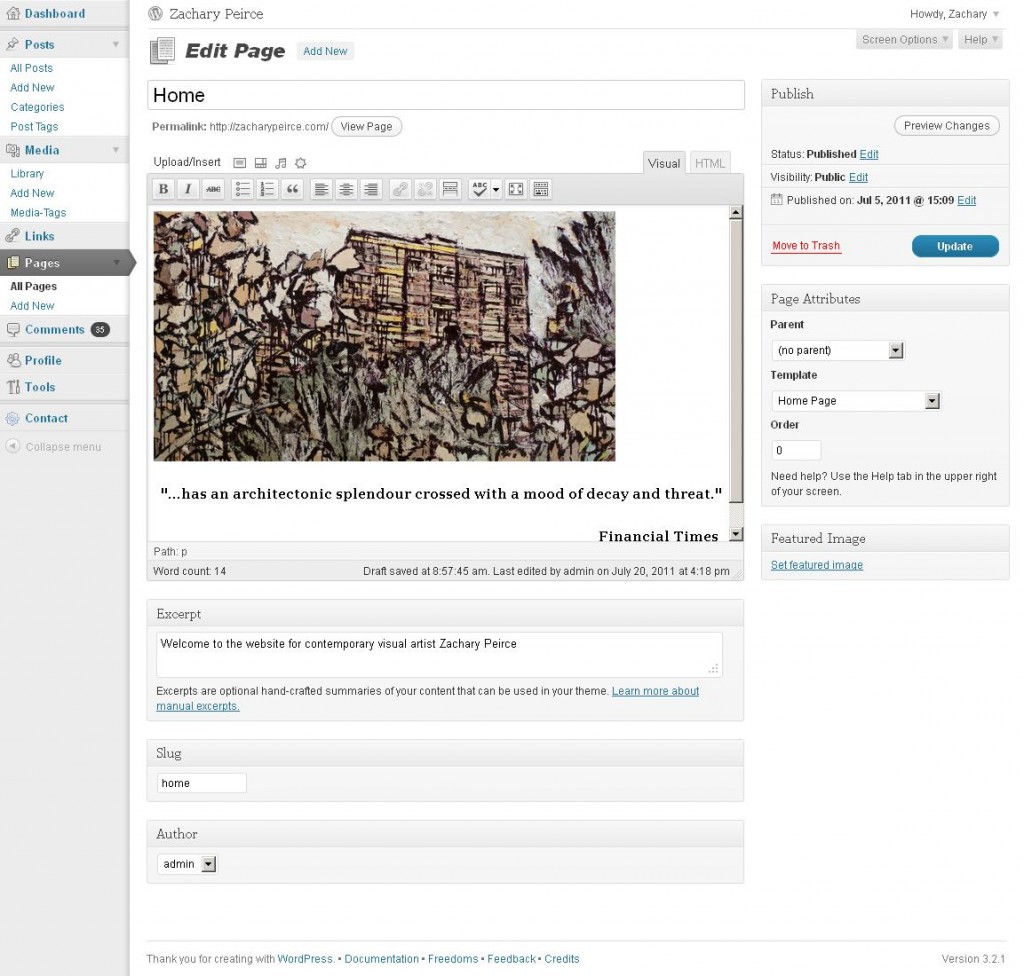Show the kitchen sink toolbar row
This screenshot has height=976, width=1024.
coord(541,189)
